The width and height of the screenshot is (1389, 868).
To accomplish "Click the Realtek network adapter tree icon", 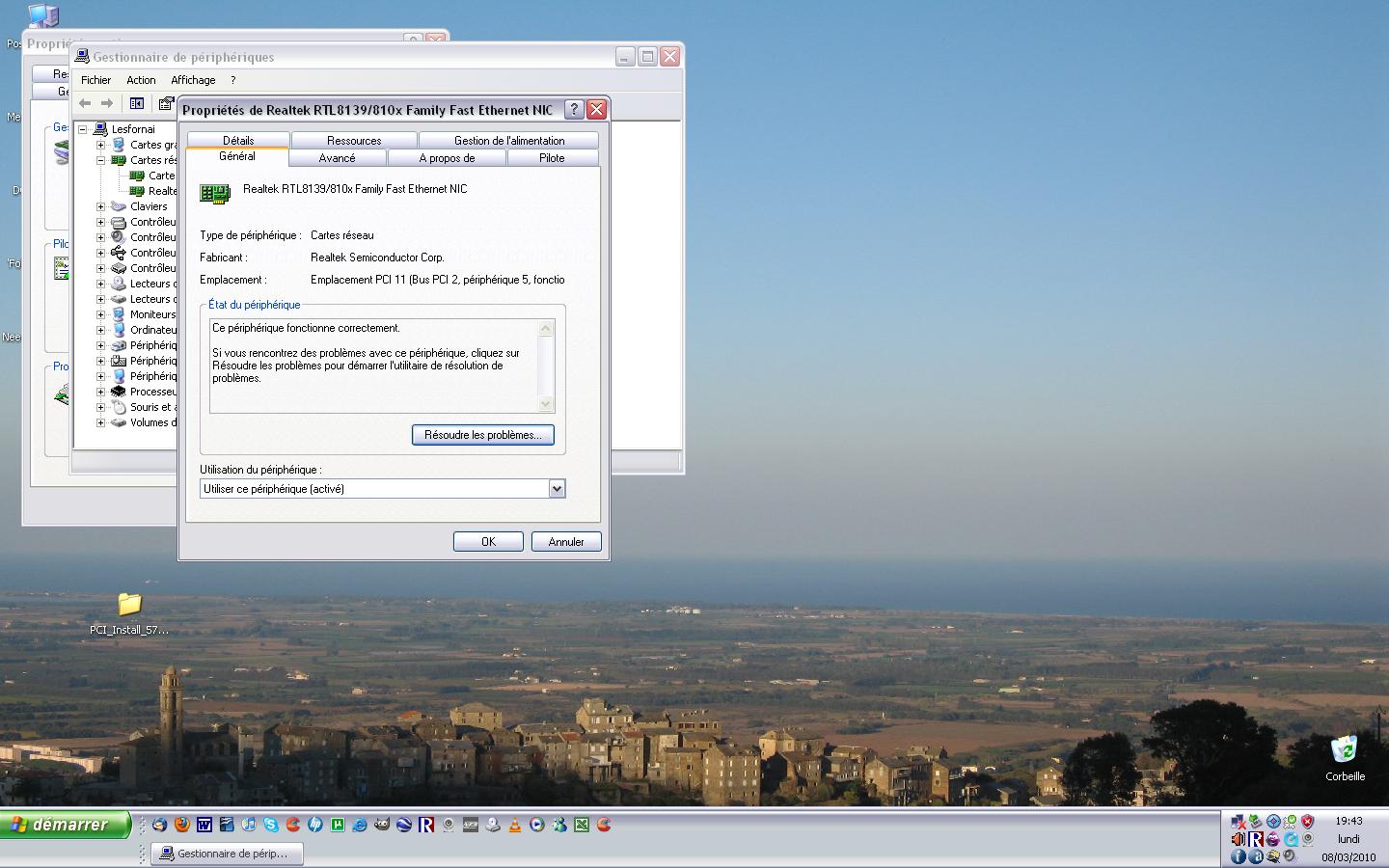I will tap(137, 191).
